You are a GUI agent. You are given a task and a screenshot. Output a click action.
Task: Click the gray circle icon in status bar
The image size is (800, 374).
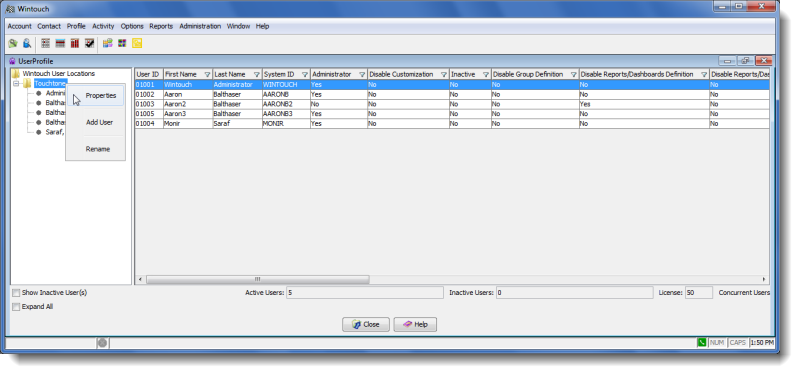pos(102,343)
